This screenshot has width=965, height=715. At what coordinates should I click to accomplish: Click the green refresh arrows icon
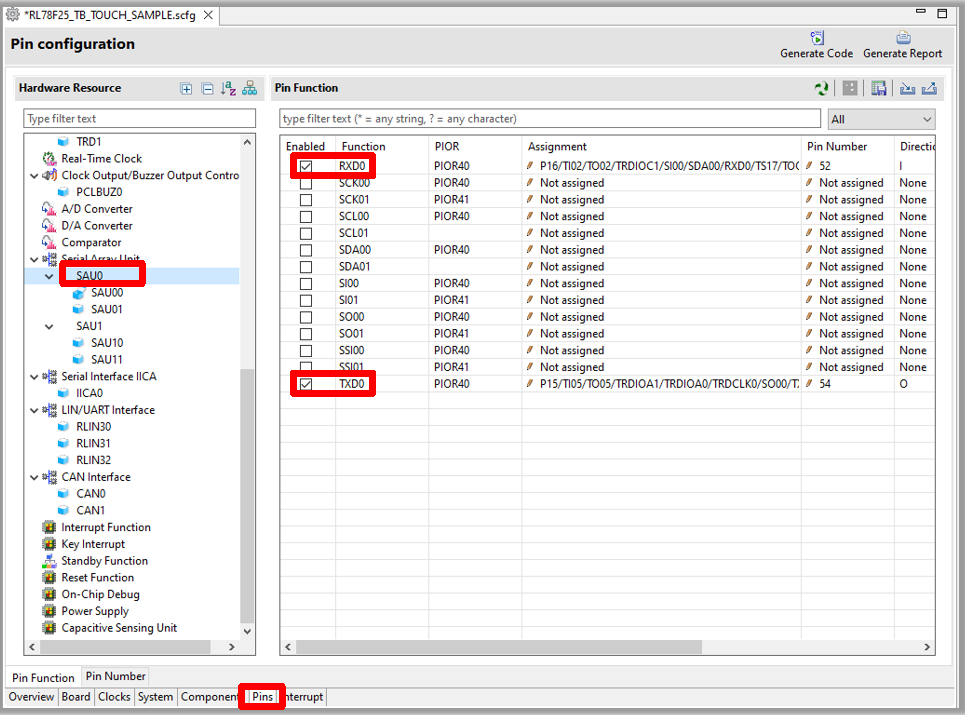click(821, 88)
